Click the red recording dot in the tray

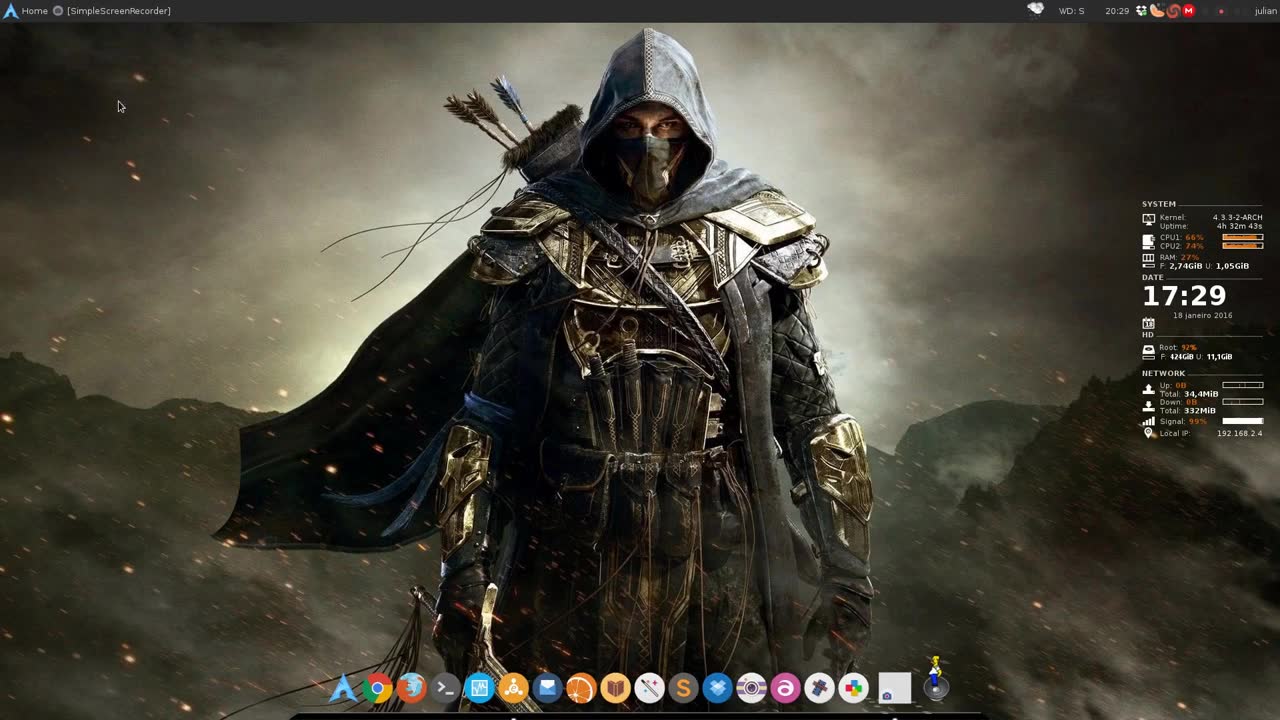click(1220, 12)
